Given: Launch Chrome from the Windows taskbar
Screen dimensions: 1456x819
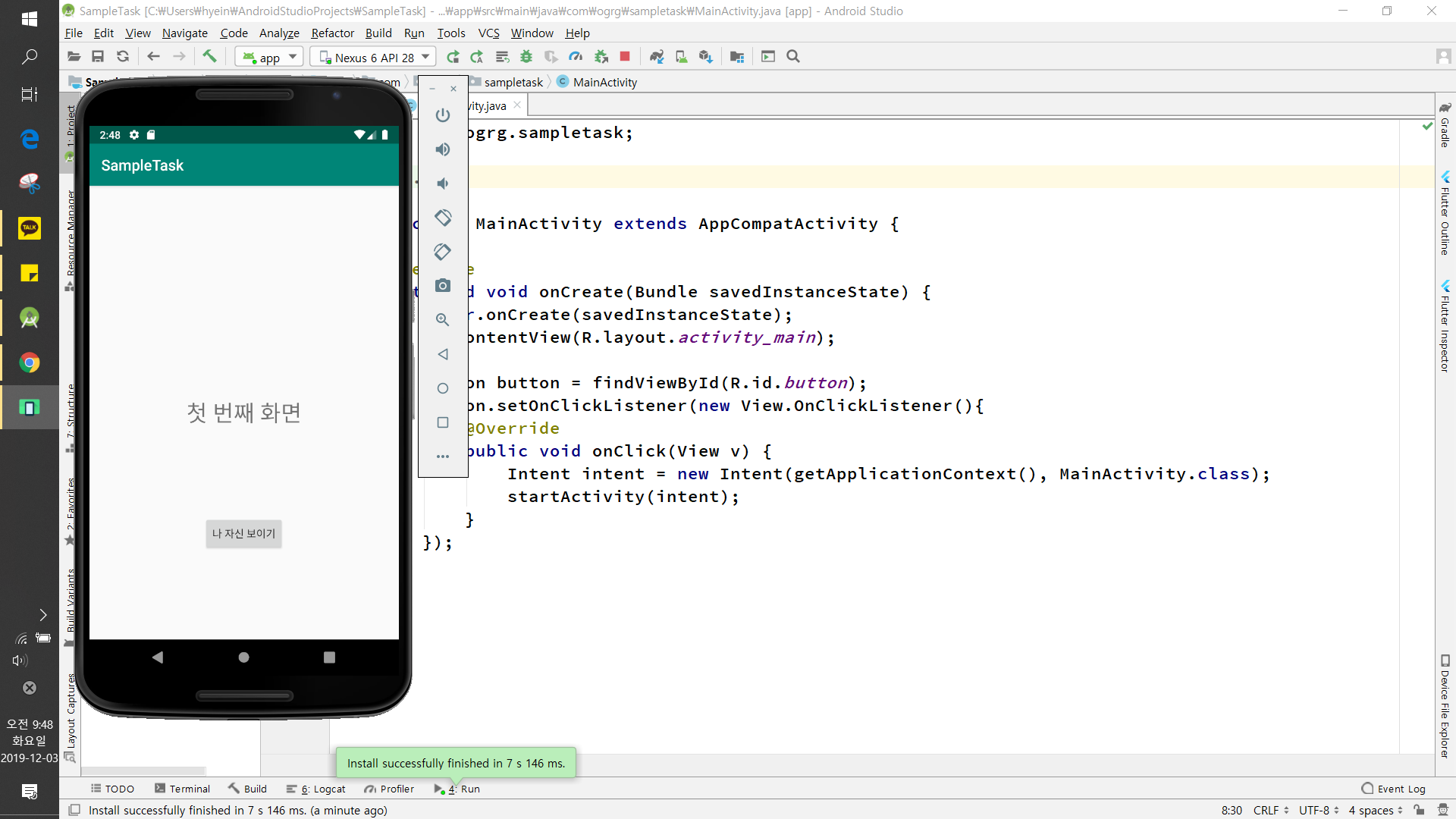Looking at the screenshot, I should click(x=30, y=362).
